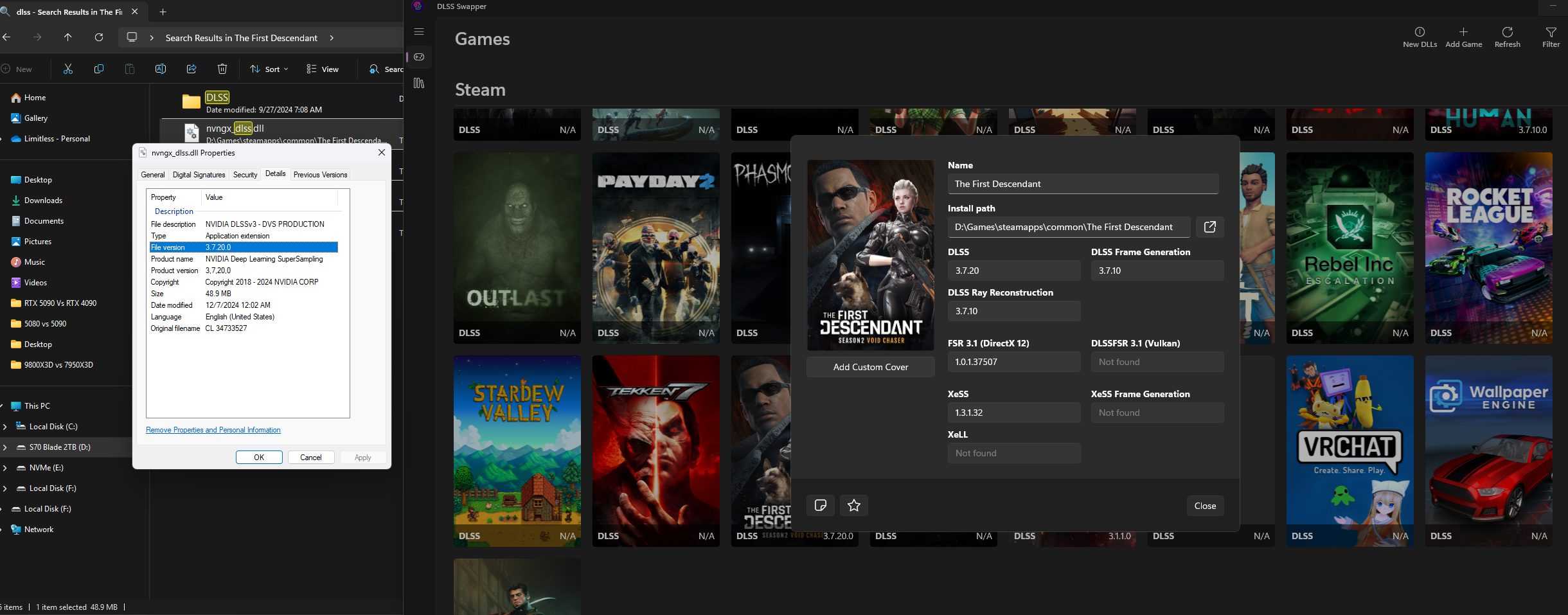Go up one folder in Explorer
The height and width of the screenshot is (615, 1568).
pos(67,37)
